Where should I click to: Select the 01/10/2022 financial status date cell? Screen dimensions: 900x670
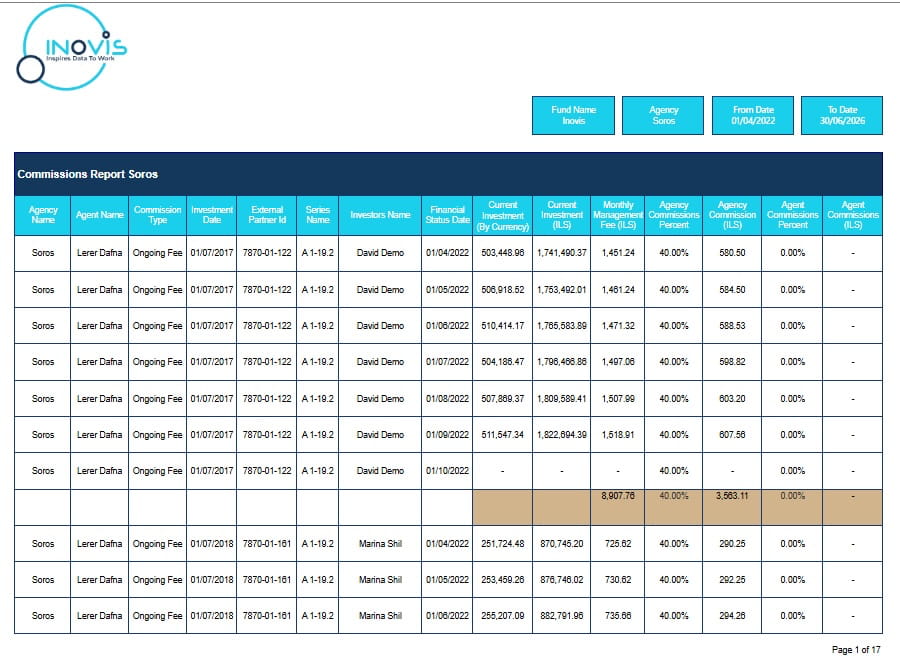(447, 471)
